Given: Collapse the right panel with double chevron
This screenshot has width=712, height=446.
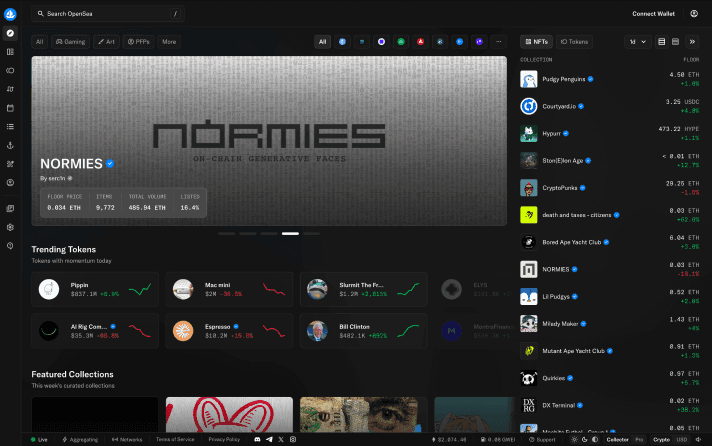Looking at the screenshot, I should click(x=692, y=42).
